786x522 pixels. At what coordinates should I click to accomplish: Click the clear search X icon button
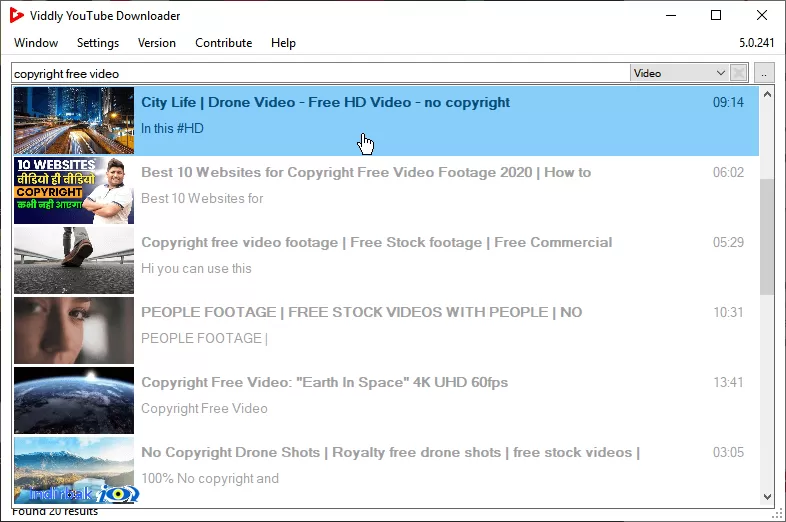tap(738, 73)
